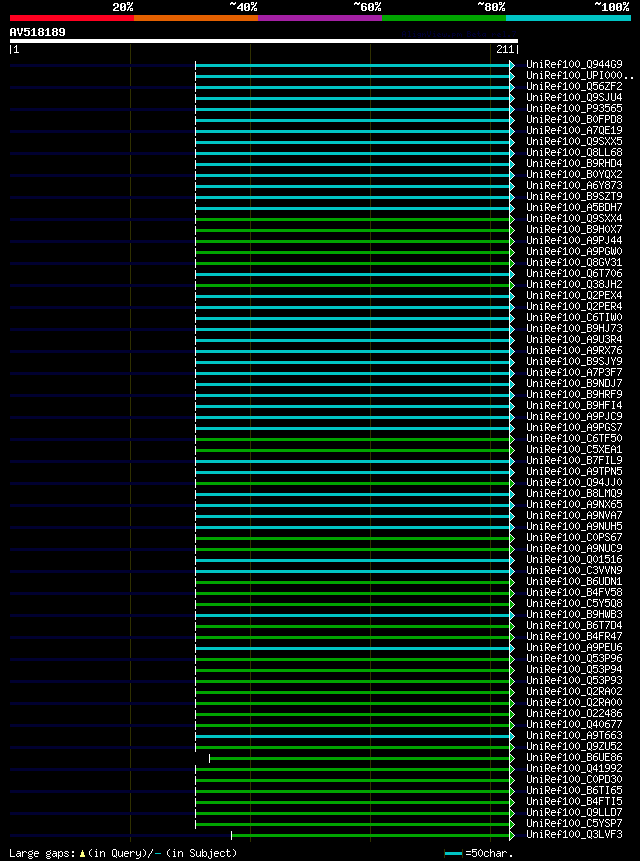This screenshot has height=861, width=640.
Task: Select the AV518189 query name label
Action: coord(37,32)
